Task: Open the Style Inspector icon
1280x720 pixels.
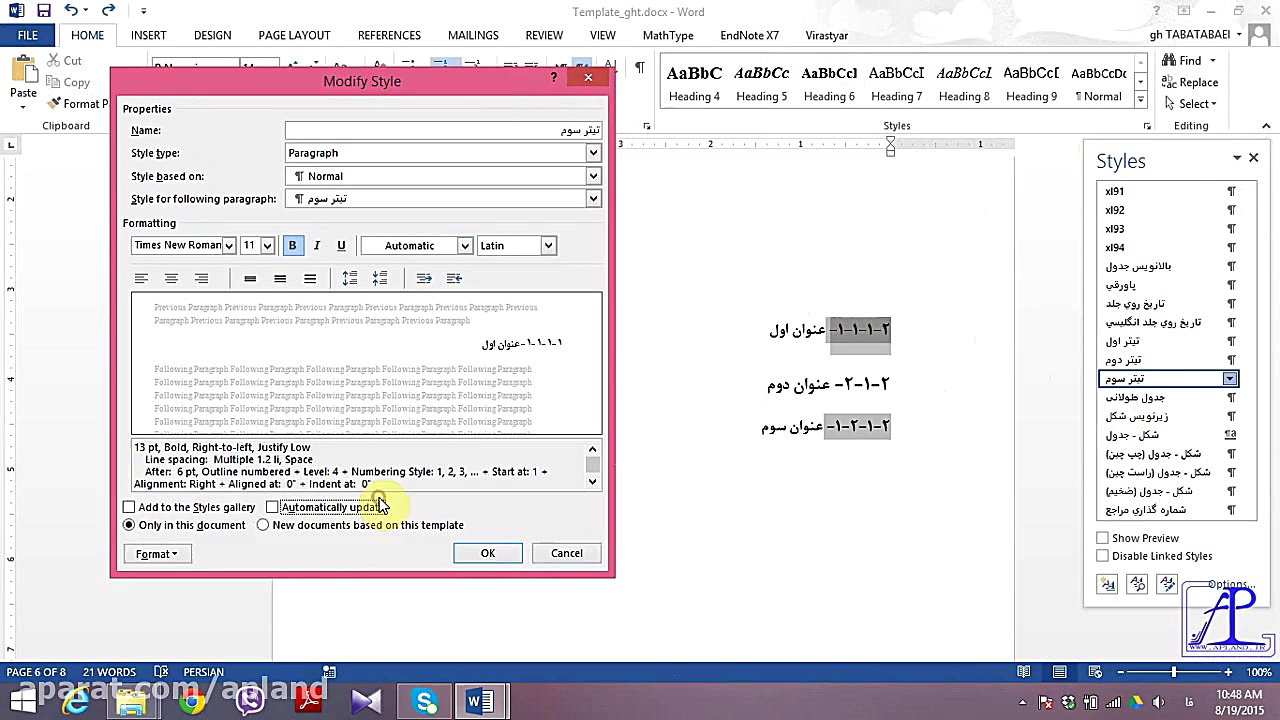Action: pos(1137,584)
